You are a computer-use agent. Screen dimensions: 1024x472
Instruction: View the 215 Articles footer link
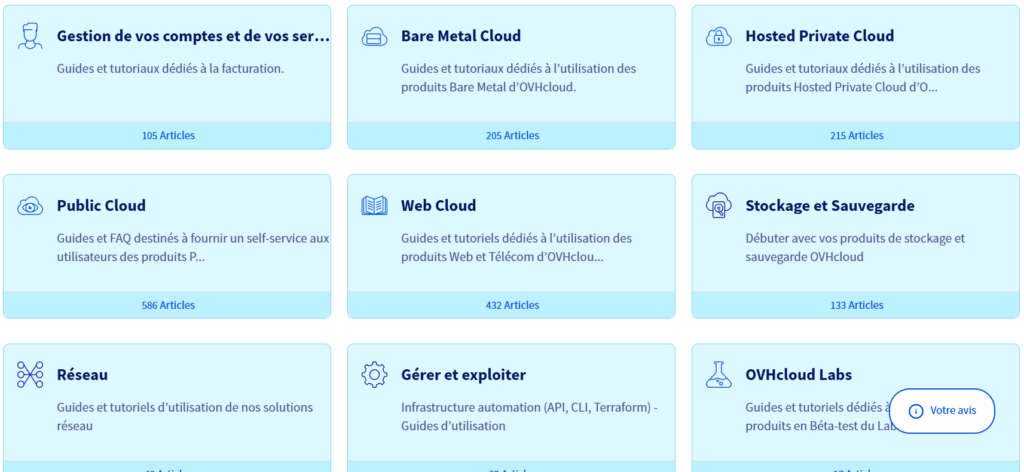click(x=856, y=136)
